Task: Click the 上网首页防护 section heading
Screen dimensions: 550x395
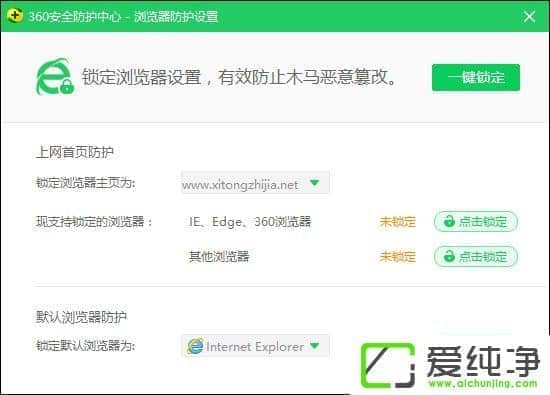Action: [x=75, y=152]
